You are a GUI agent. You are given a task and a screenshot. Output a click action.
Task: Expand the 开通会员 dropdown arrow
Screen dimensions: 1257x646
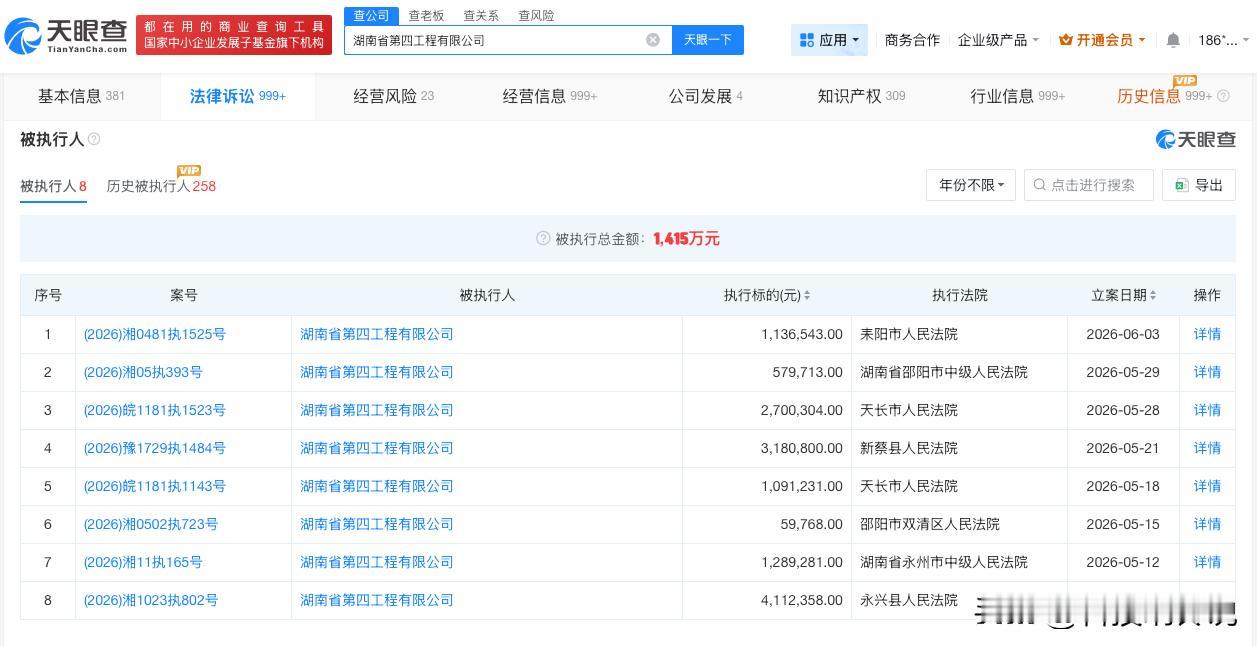tap(1142, 41)
